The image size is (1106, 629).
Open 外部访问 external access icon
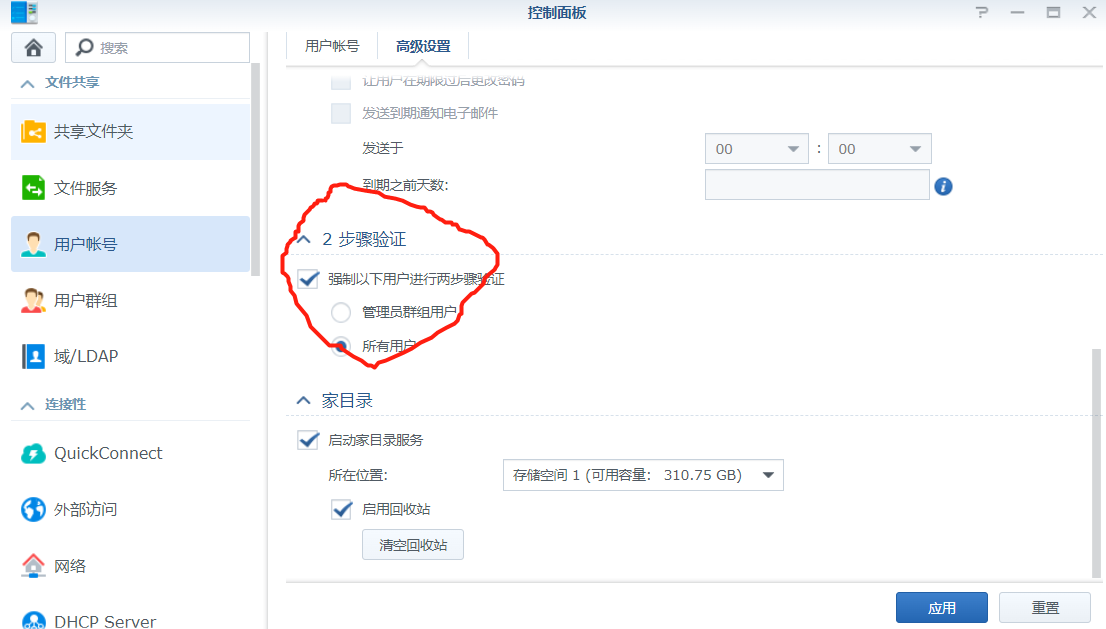click(x=34, y=509)
